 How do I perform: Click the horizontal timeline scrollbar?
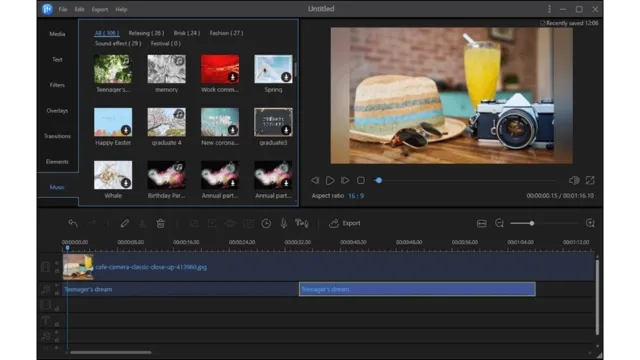[x=111, y=352]
